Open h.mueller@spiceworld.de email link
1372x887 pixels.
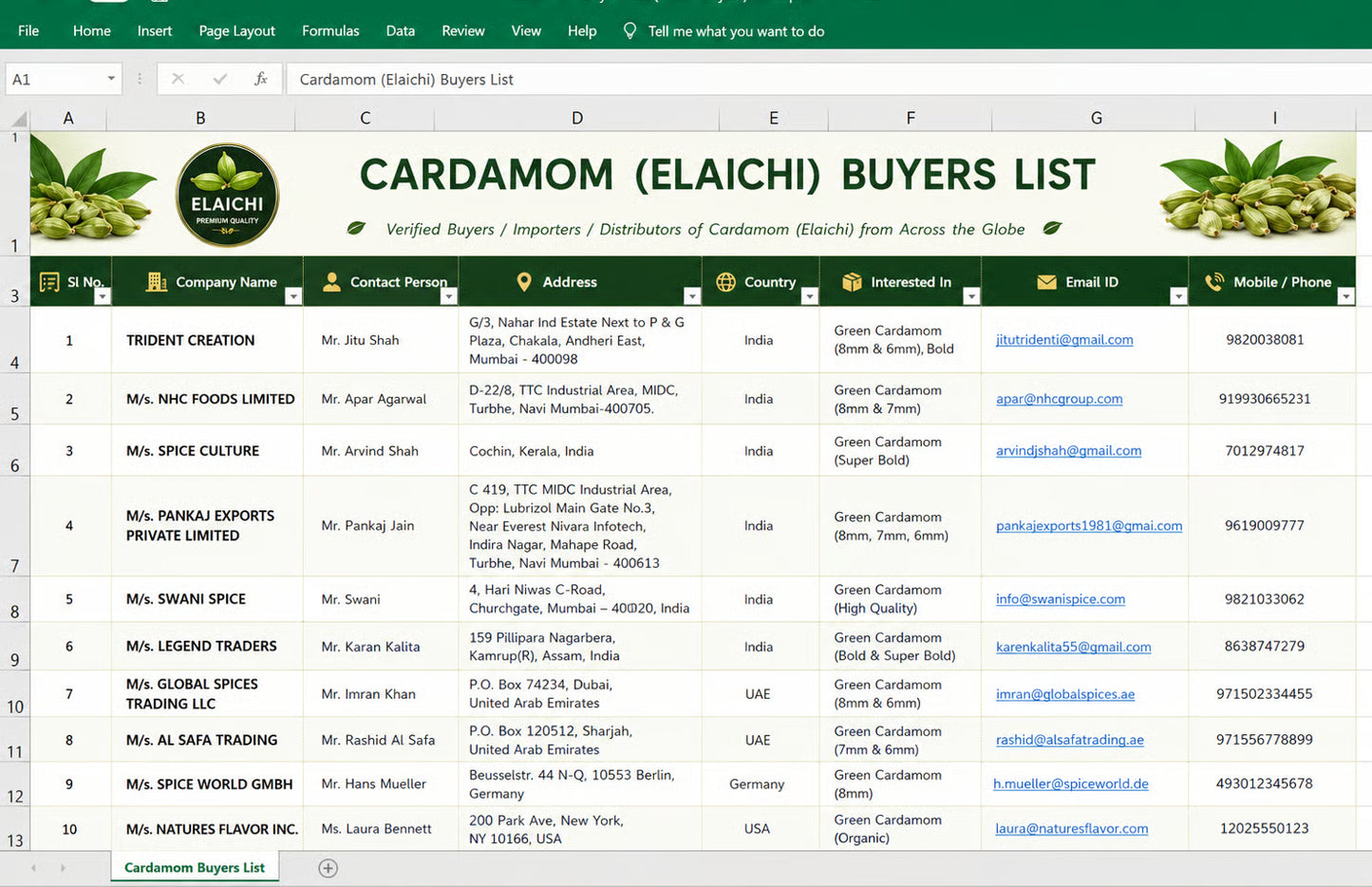click(1071, 783)
